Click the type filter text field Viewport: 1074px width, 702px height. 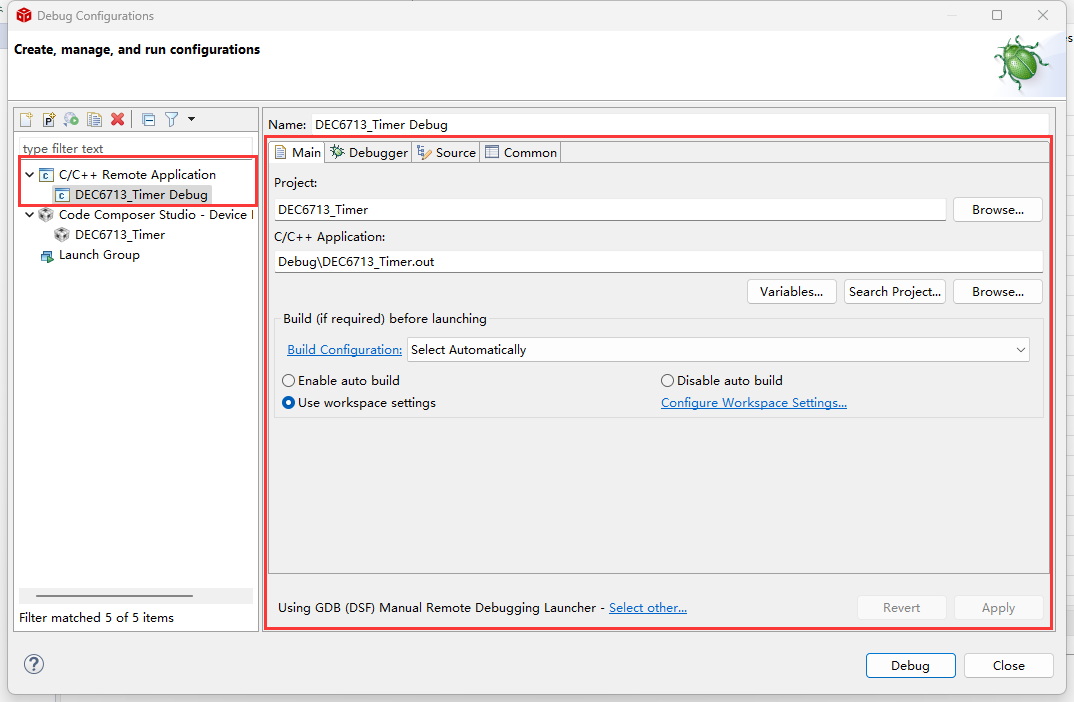click(135, 149)
